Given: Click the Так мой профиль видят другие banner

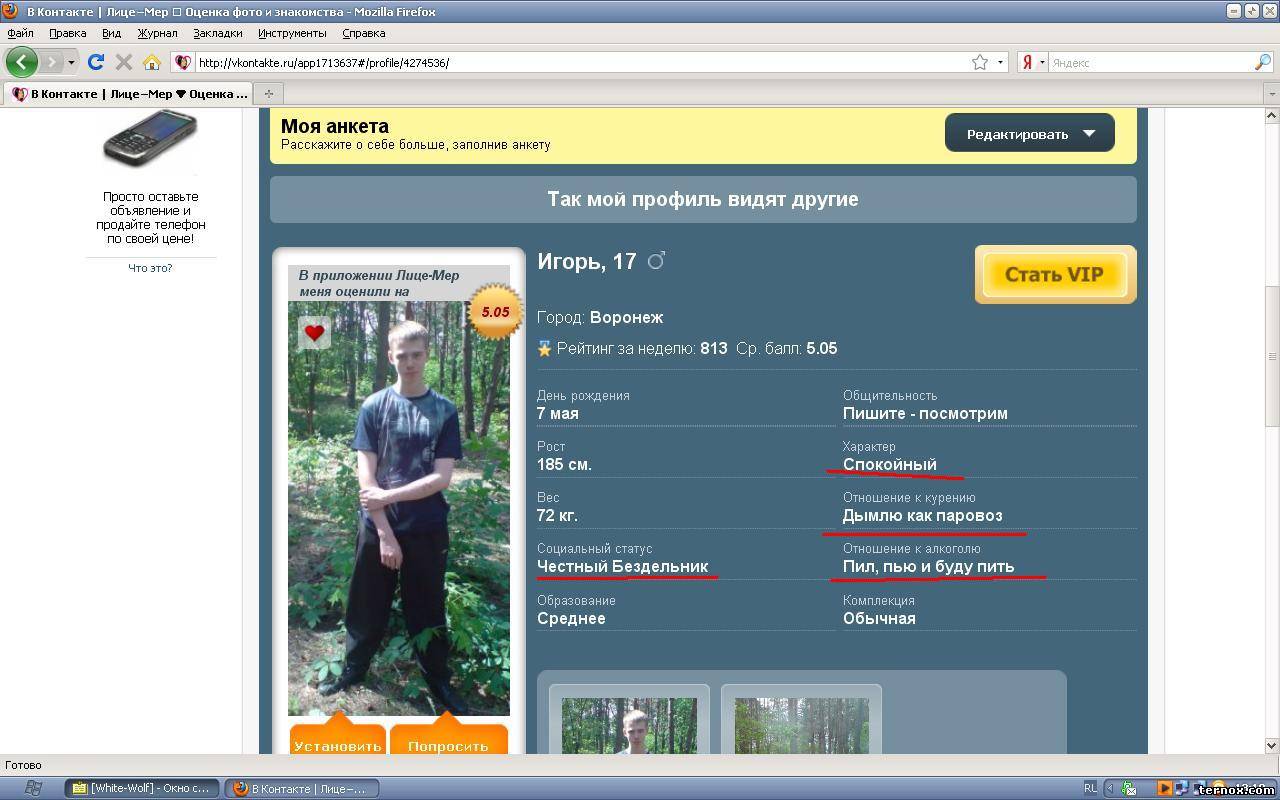Looking at the screenshot, I should pyautogui.click(x=703, y=199).
